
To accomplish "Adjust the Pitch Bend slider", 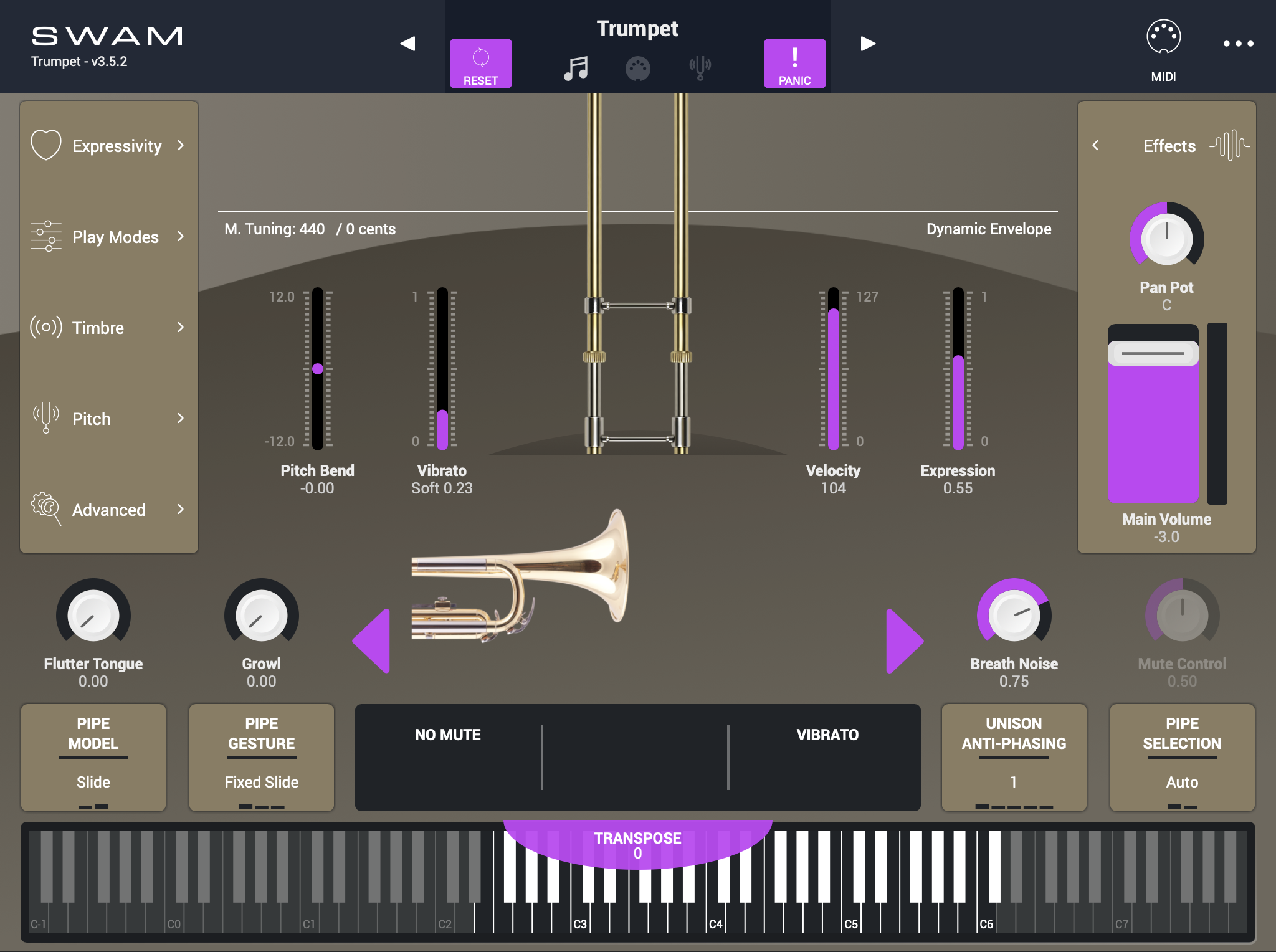I will [x=318, y=368].
